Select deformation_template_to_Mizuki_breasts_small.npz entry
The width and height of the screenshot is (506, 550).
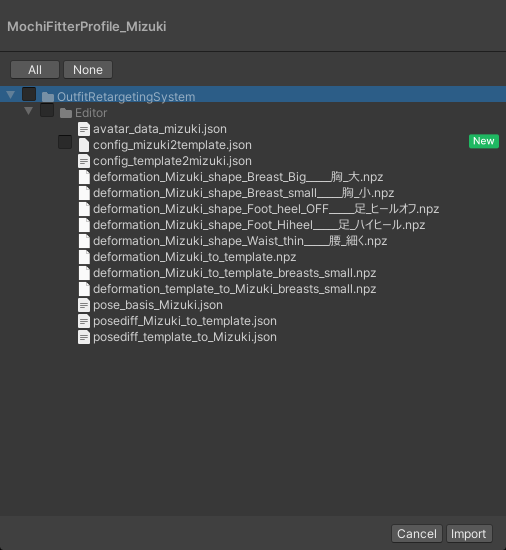[234, 289]
